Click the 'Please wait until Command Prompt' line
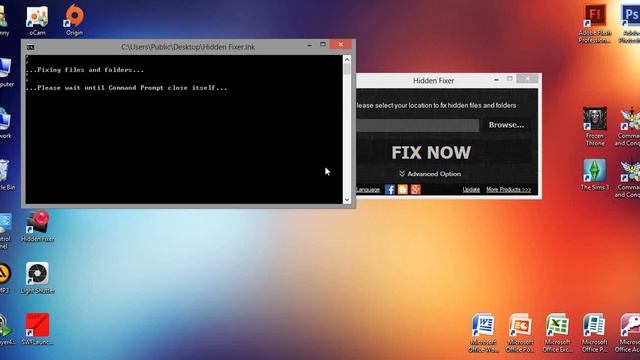 pos(127,88)
